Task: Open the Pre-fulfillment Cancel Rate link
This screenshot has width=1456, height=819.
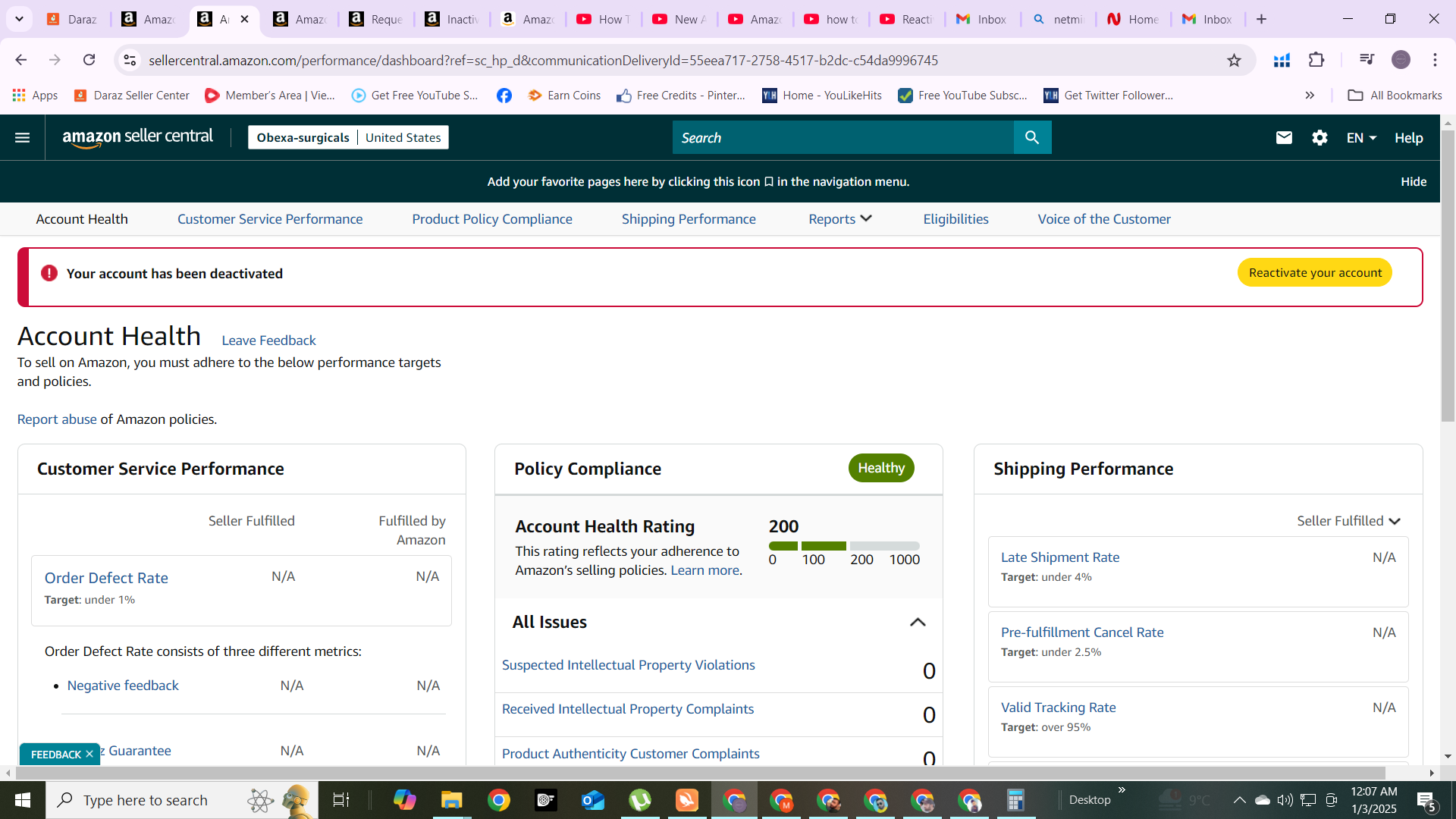Action: [1081, 632]
